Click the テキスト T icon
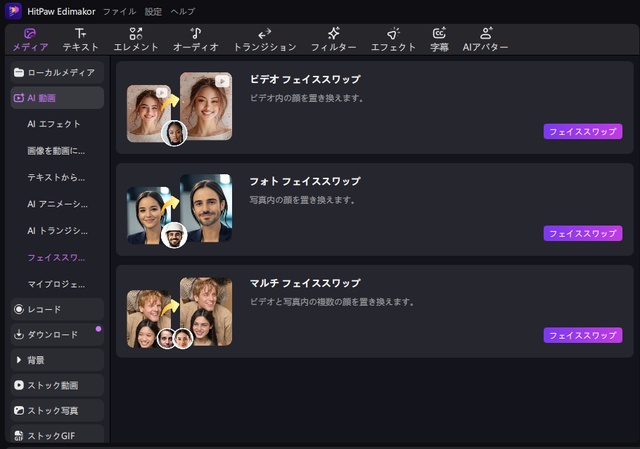 click(80, 33)
